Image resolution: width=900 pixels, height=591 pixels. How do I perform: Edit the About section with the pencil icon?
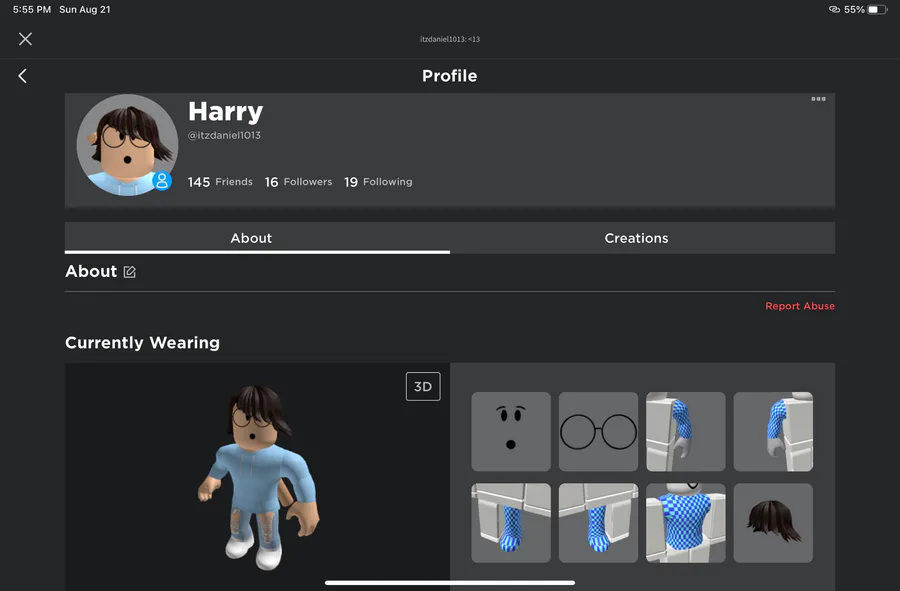[130, 272]
